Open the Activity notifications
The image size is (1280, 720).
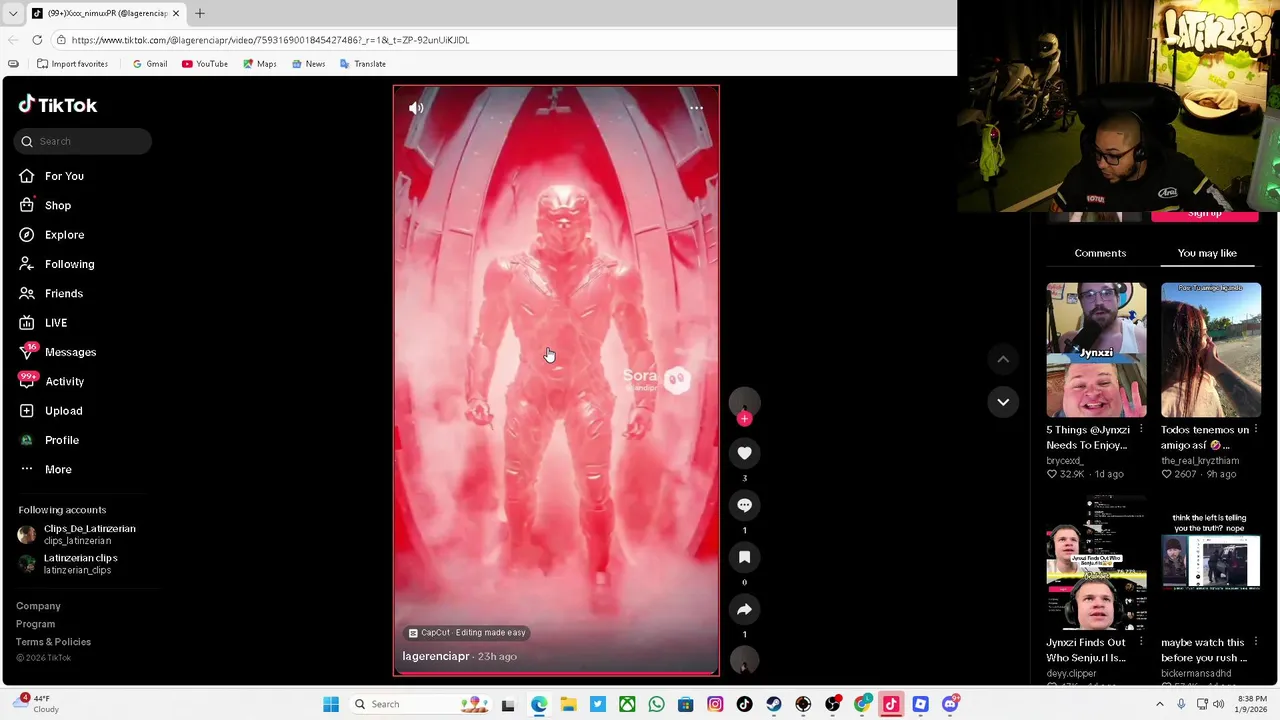point(64,381)
